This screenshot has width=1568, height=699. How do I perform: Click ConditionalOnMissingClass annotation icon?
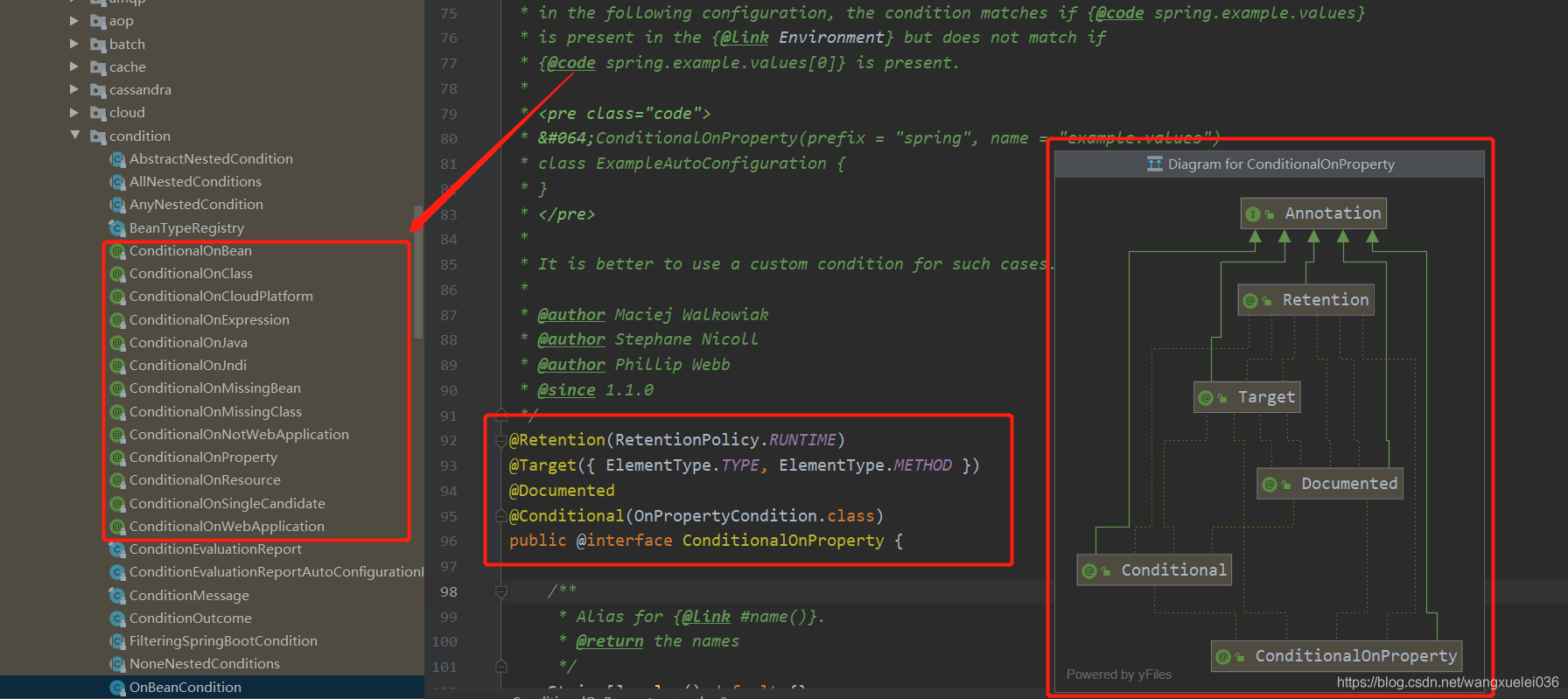117,412
